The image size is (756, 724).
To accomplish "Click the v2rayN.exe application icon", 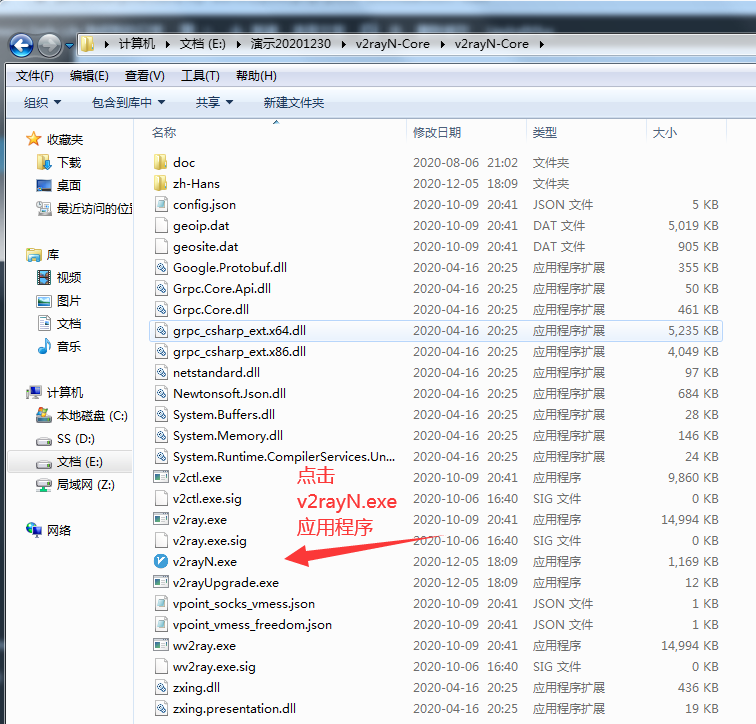I will coord(161,561).
